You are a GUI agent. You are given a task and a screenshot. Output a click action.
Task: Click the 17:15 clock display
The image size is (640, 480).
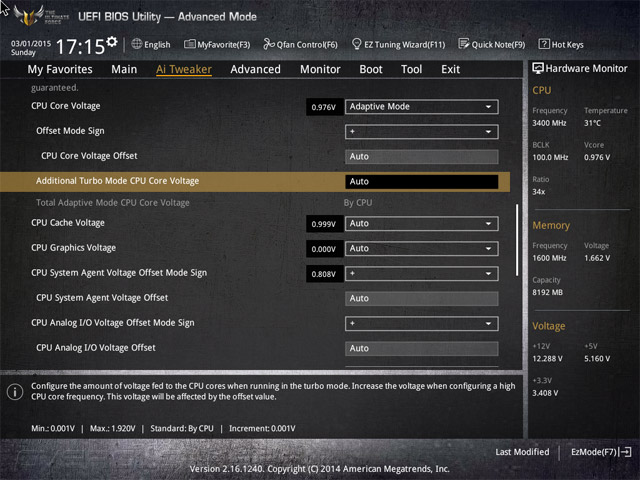[x=80, y=46]
